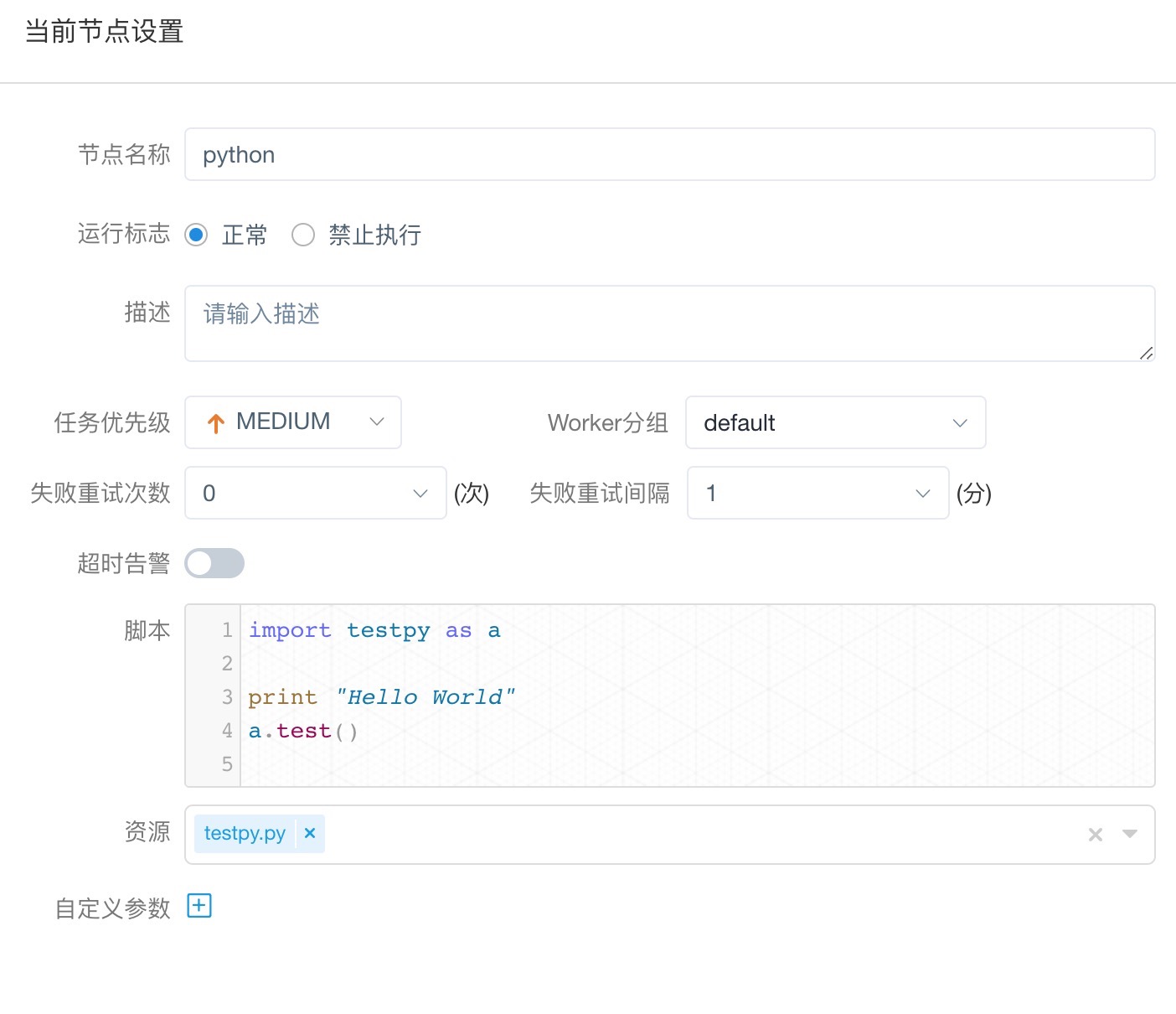Clear all selected resources with X icon
Image resolution: width=1176 pixels, height=1014 pixels.
(x=1095, y=835)
